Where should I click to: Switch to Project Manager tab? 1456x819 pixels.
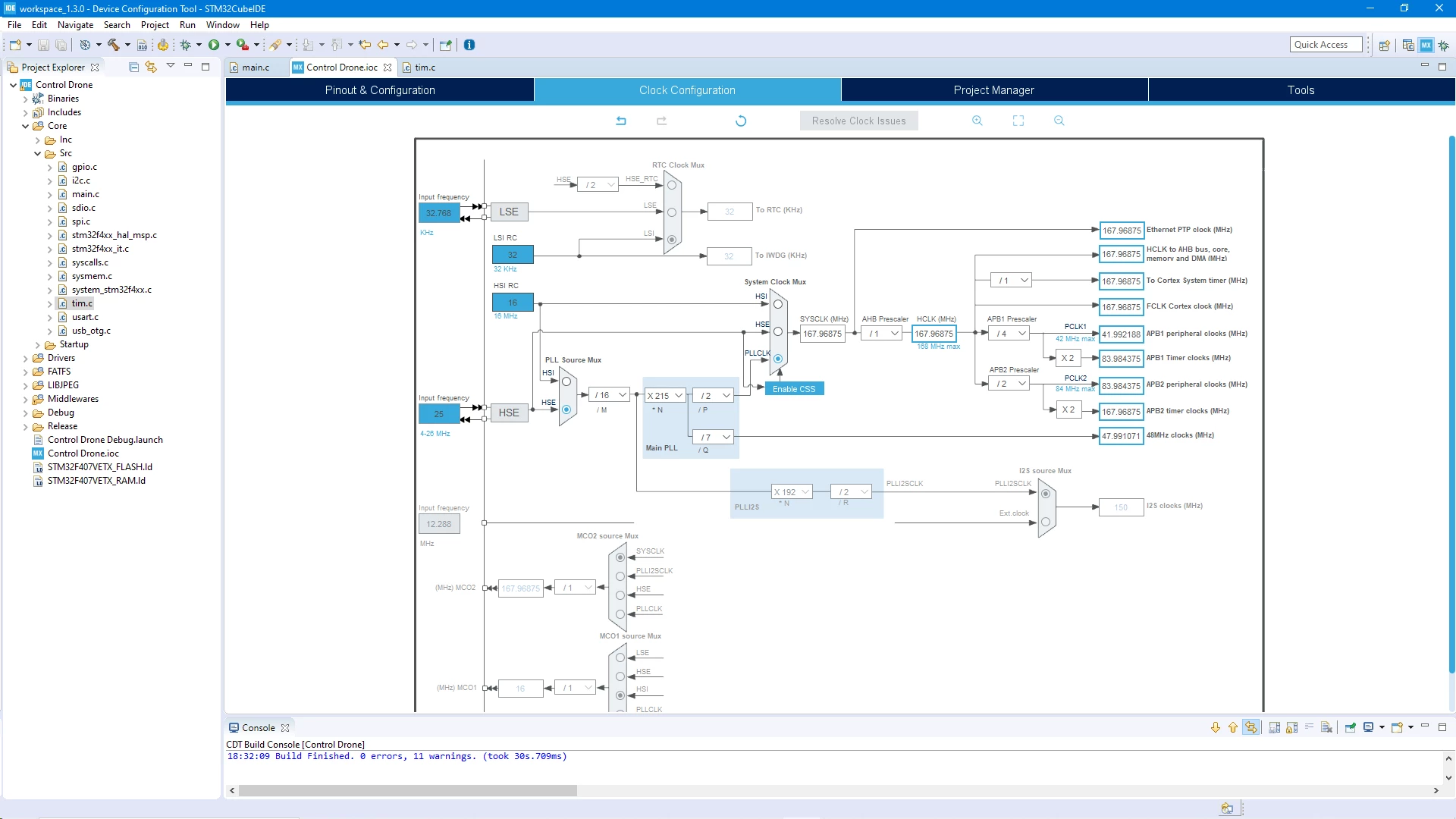(x=994, y=90)
